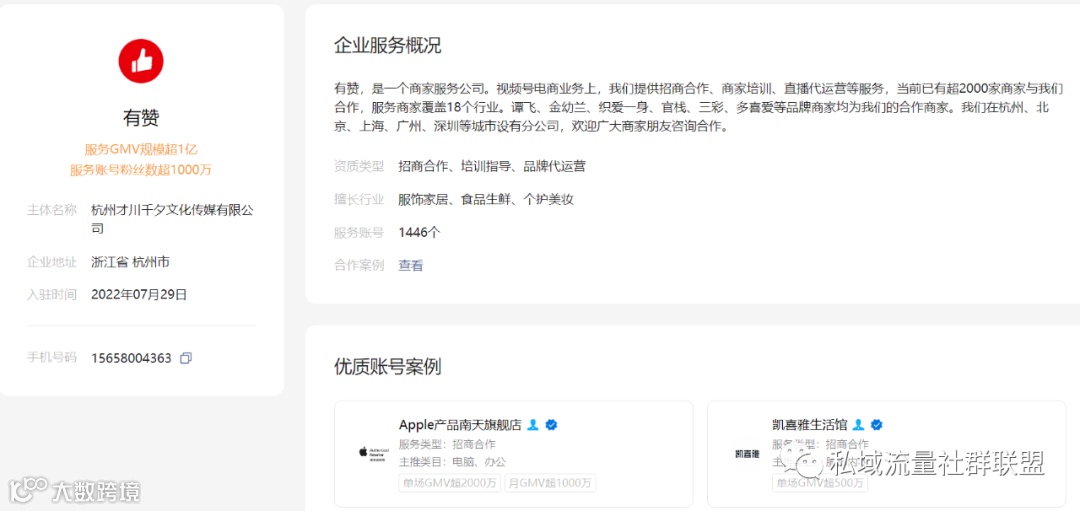Click the join date 2022年07月29日

(139, 295)
